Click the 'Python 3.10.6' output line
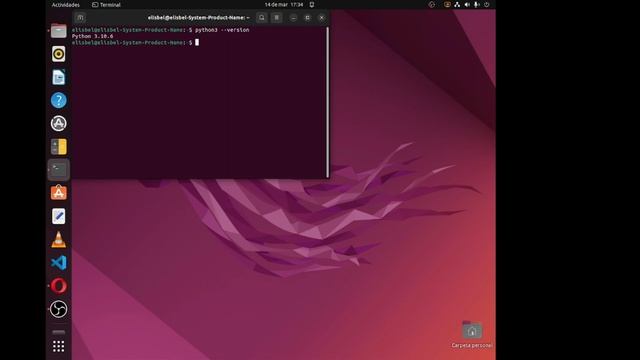Image resolution: width=640 pixels, height=360 pixels. pyautogui.click(x=92, y=36)
